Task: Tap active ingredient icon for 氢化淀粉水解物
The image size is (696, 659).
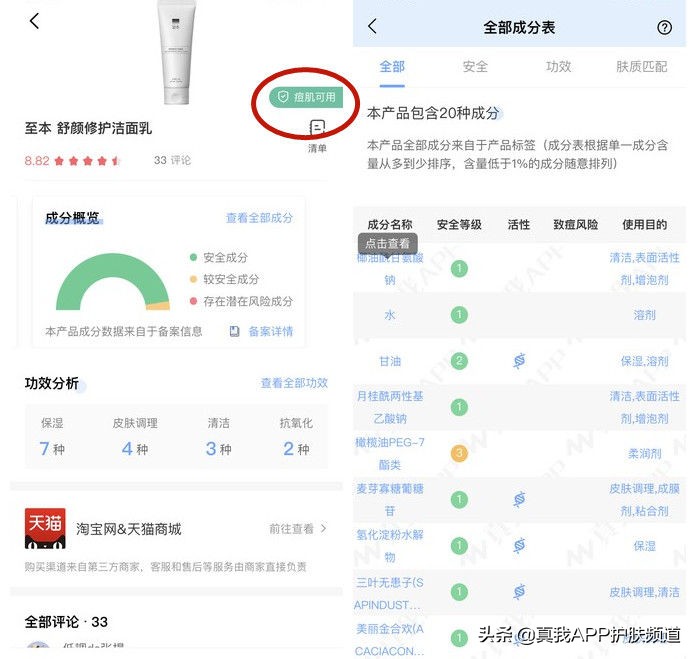Action: pos(519,545)
